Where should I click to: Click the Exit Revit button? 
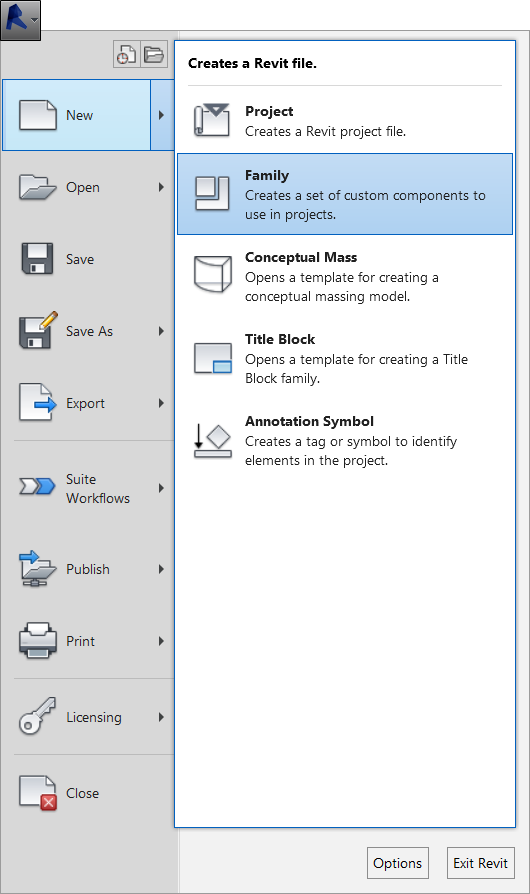tap(480, 863)
